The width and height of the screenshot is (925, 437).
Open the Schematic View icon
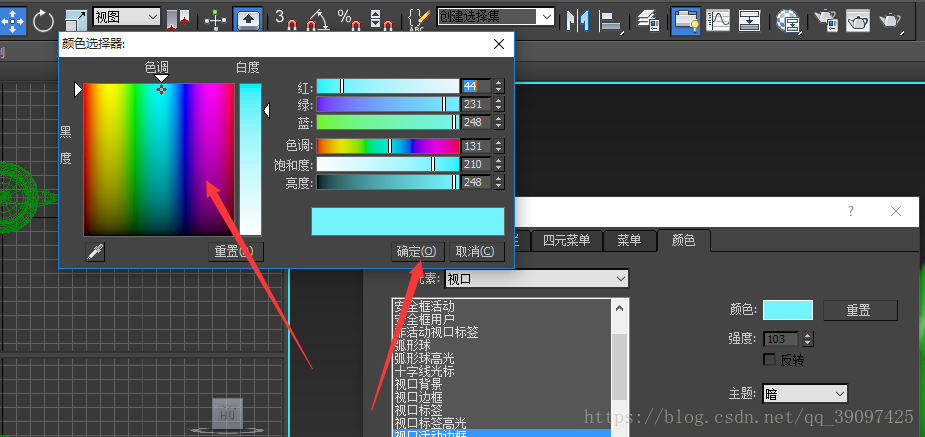pyautogui.click(x=749, y=21)
